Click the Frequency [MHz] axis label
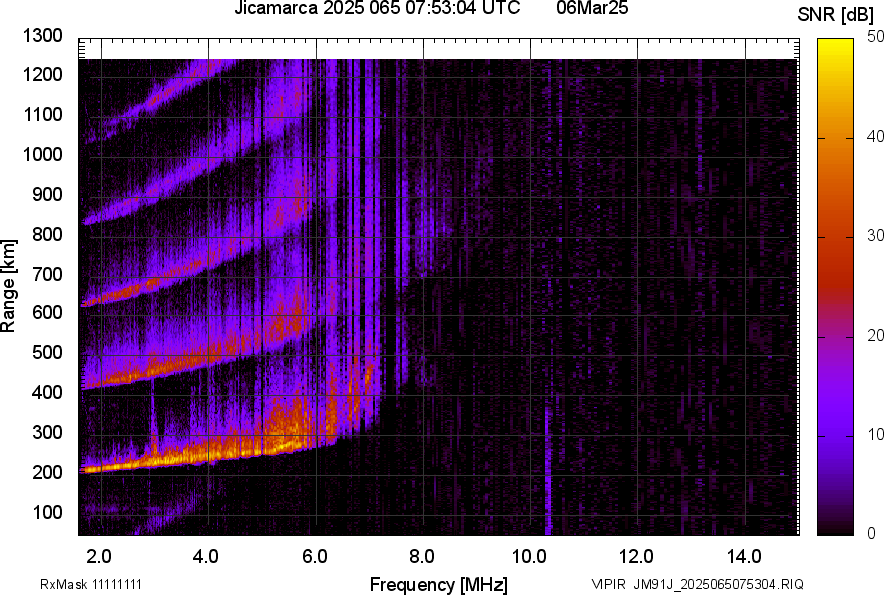884x595 pixels. click(x=438, y=584)
